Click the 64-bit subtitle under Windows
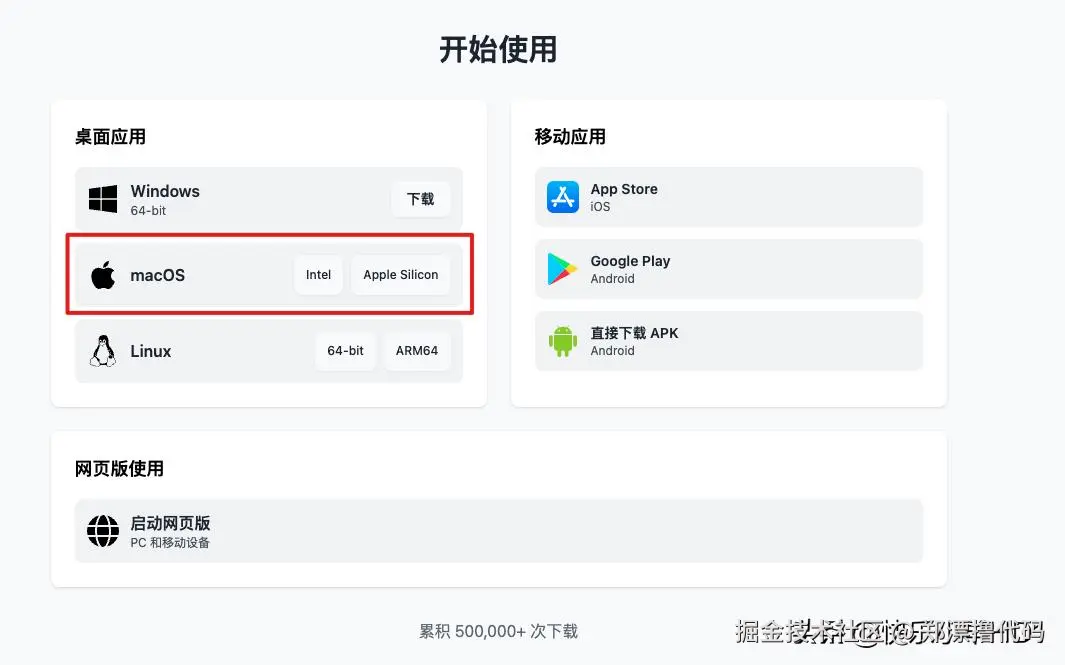The height and width of the screenshot is (665, 1065). 148,211
